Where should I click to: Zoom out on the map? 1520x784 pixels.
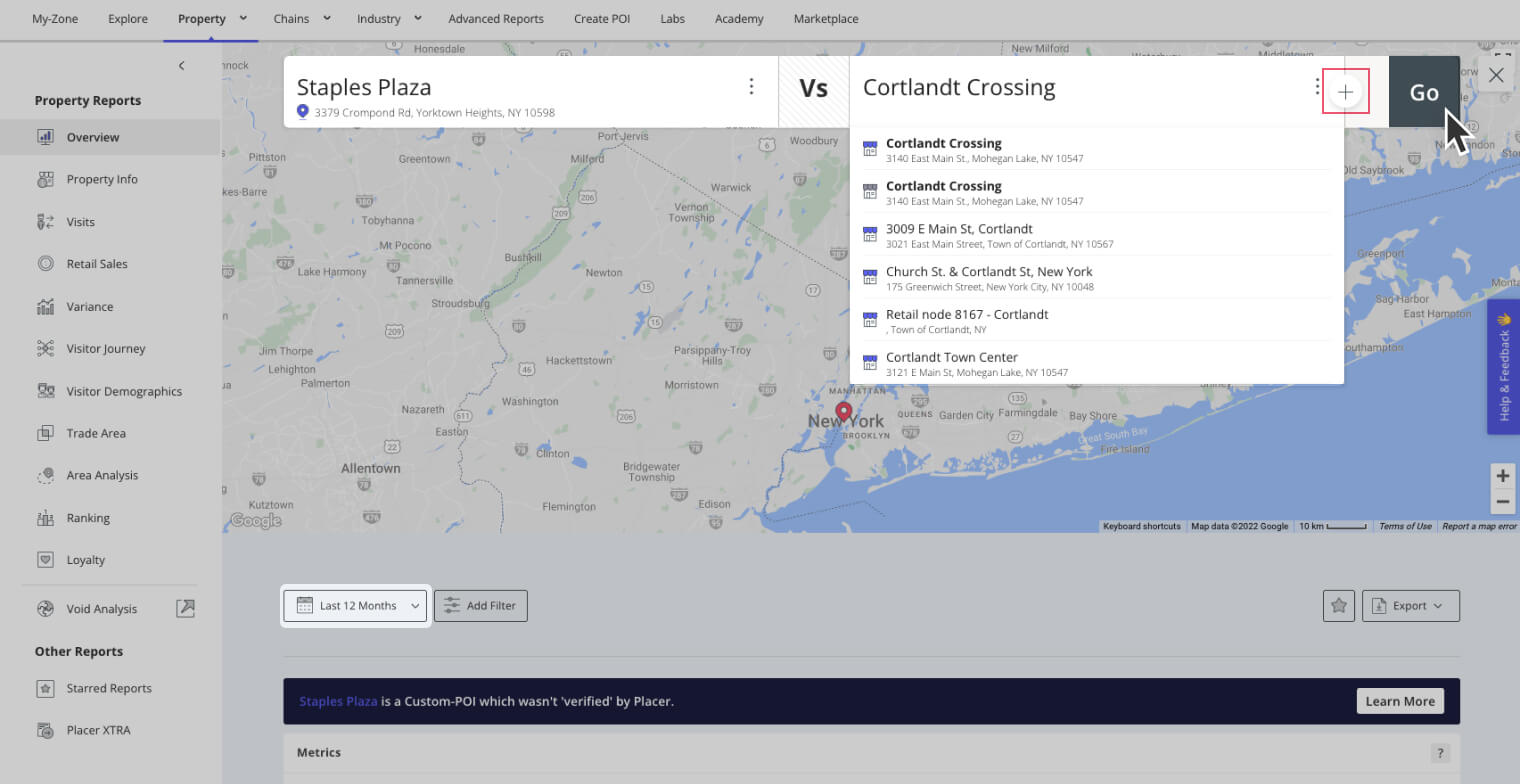click(x=1502, y=501)
